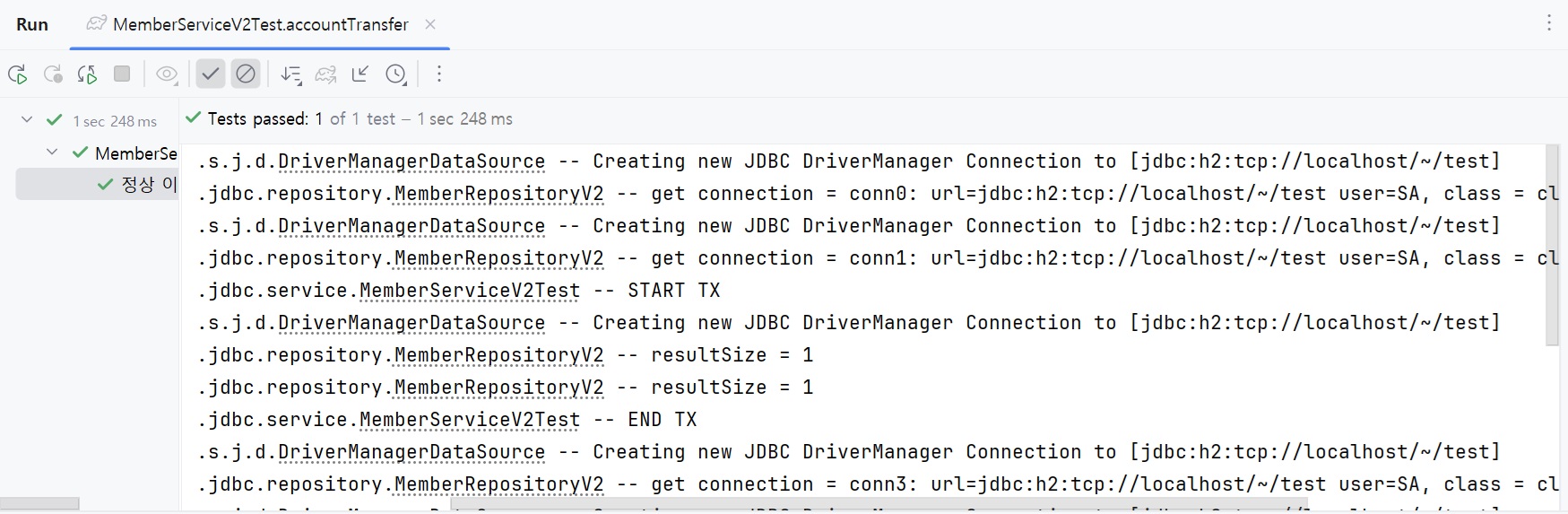Click the Rerun tests icon
The image size is (1568, 514).
[17, 74]
